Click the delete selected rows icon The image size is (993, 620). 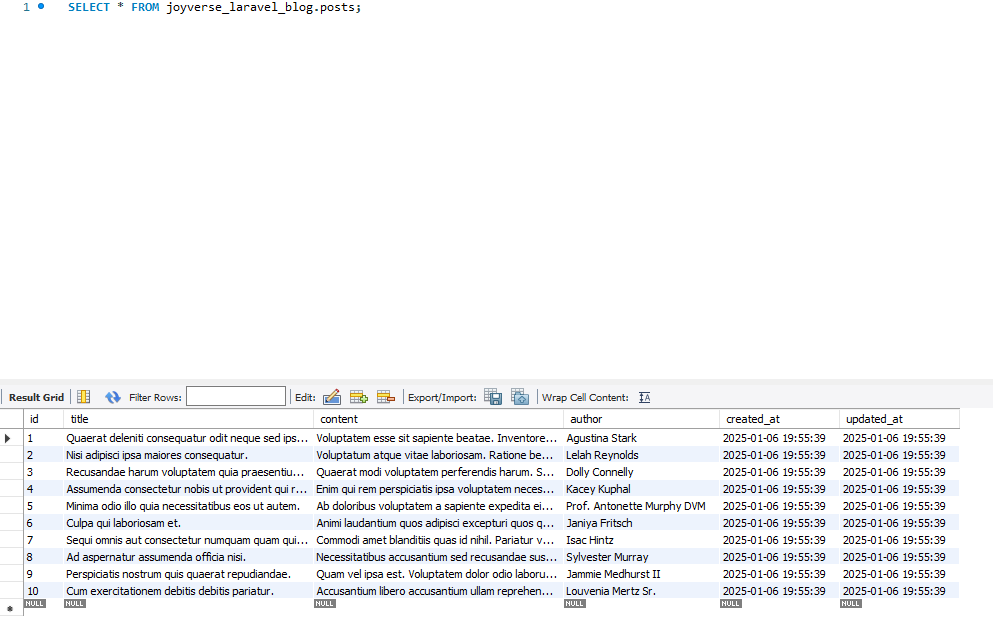(x=386, y=397)
